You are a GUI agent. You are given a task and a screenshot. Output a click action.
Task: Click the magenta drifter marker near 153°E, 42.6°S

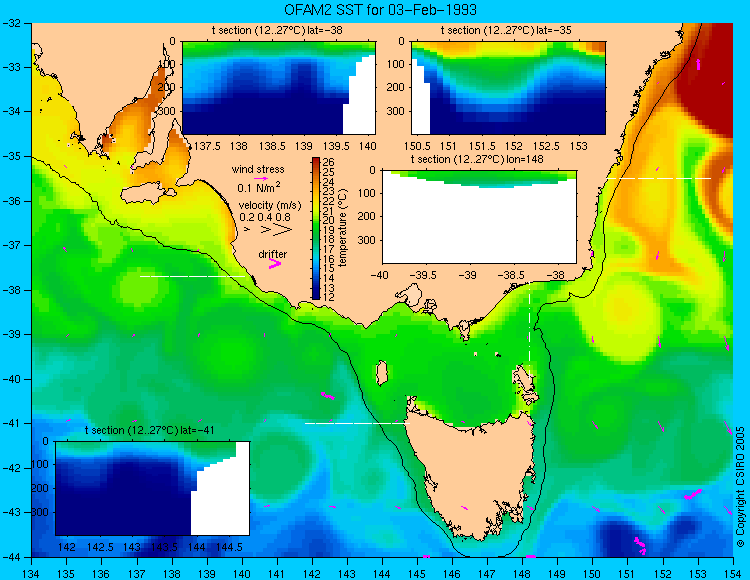(693, 494)
